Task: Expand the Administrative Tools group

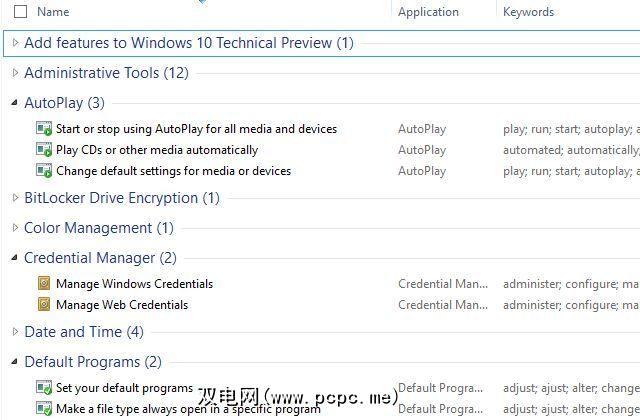Action: pos(15,73)
